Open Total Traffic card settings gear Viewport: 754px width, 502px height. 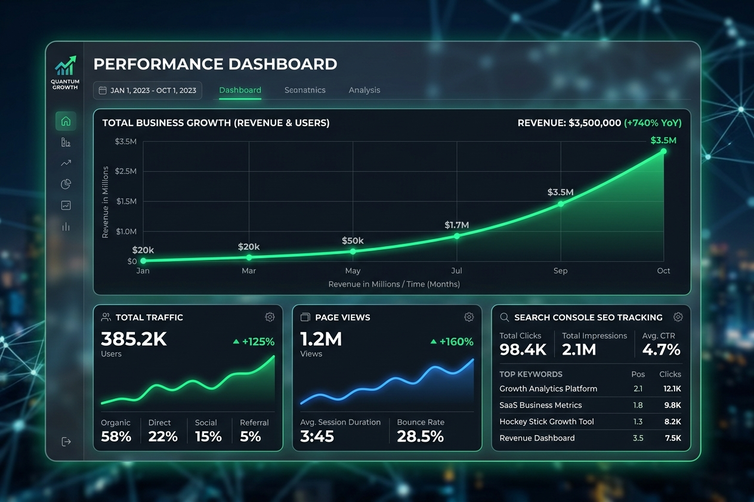point(270,317)
